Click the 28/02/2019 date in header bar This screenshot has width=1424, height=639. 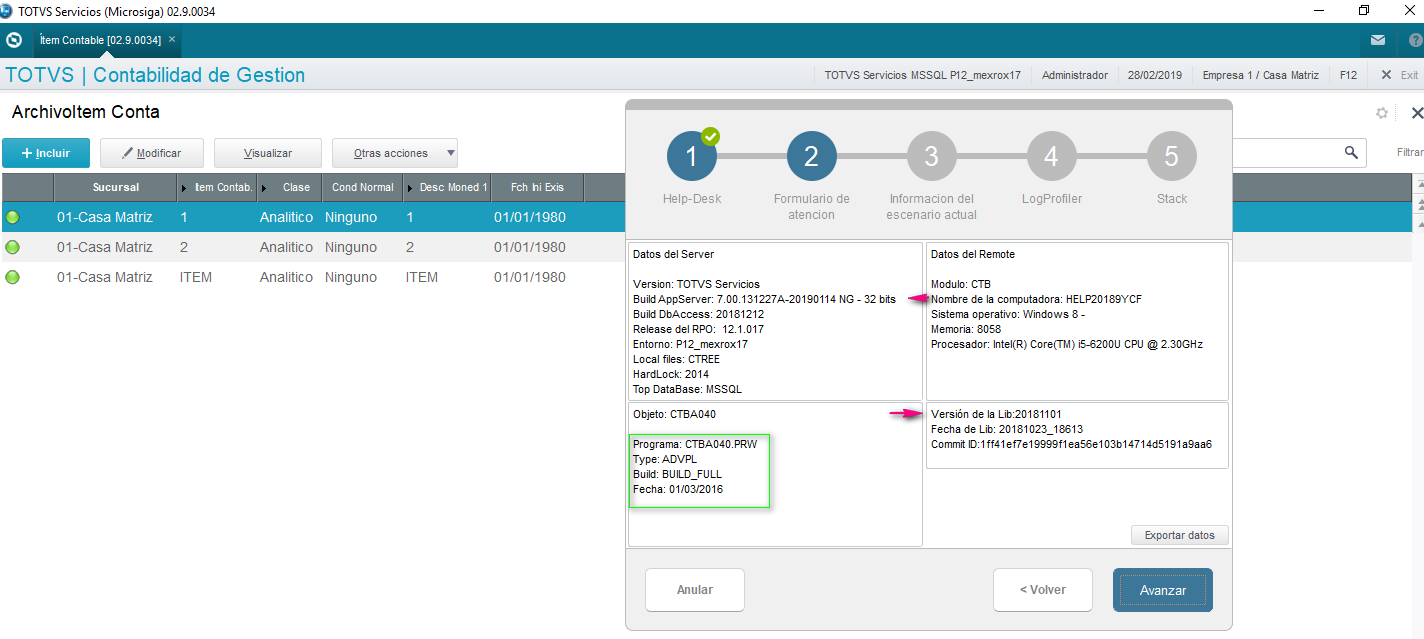1155,75
